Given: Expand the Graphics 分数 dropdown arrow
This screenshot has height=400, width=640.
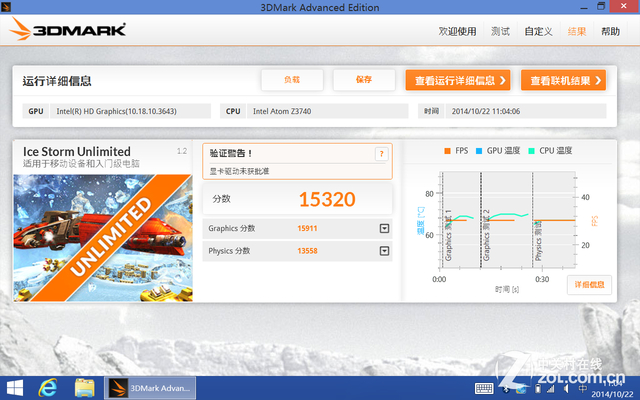Looking at the screenshot, I should coord(384,229).
